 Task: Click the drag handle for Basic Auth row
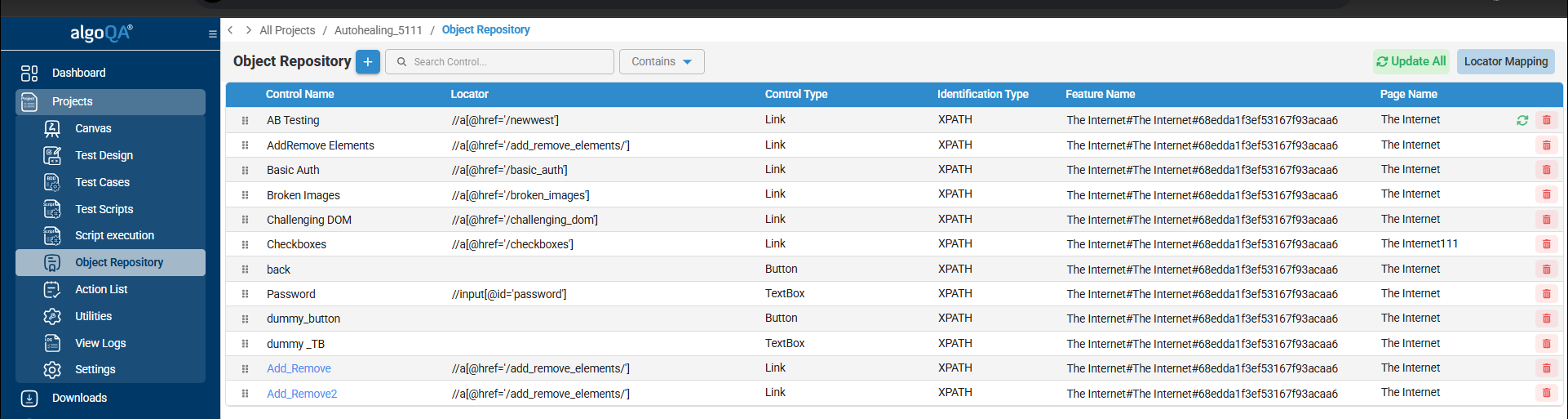[245, 170]
